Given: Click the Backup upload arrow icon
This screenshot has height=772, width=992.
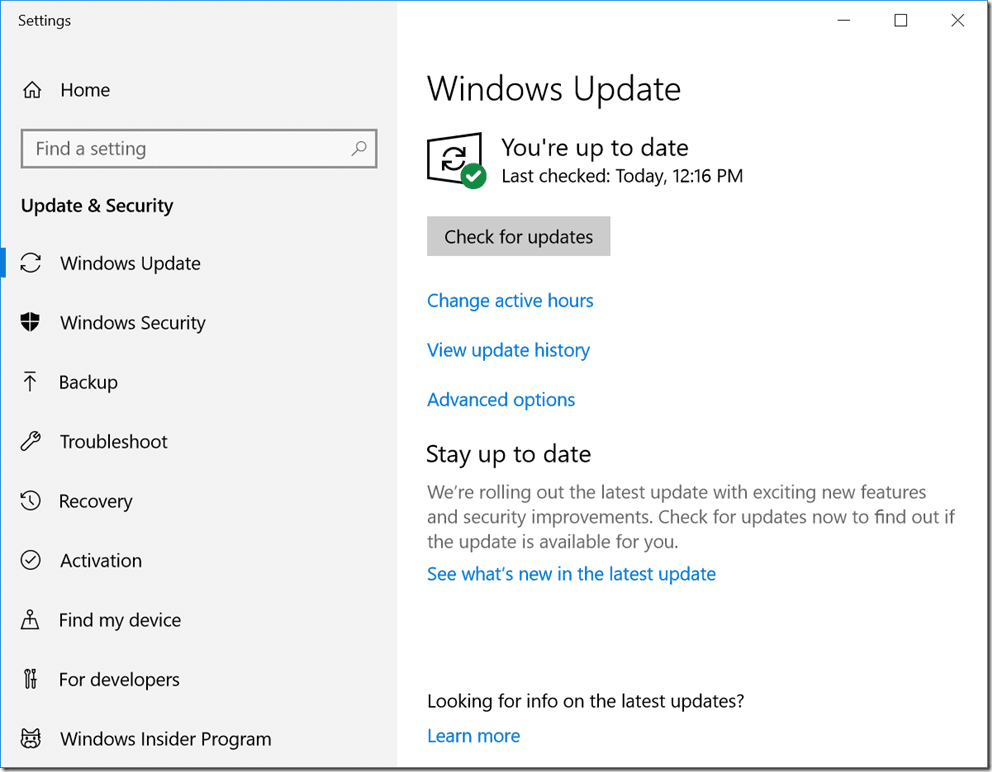Looking at the screenshot, I should pyautogui.click(x=30, y=382).
